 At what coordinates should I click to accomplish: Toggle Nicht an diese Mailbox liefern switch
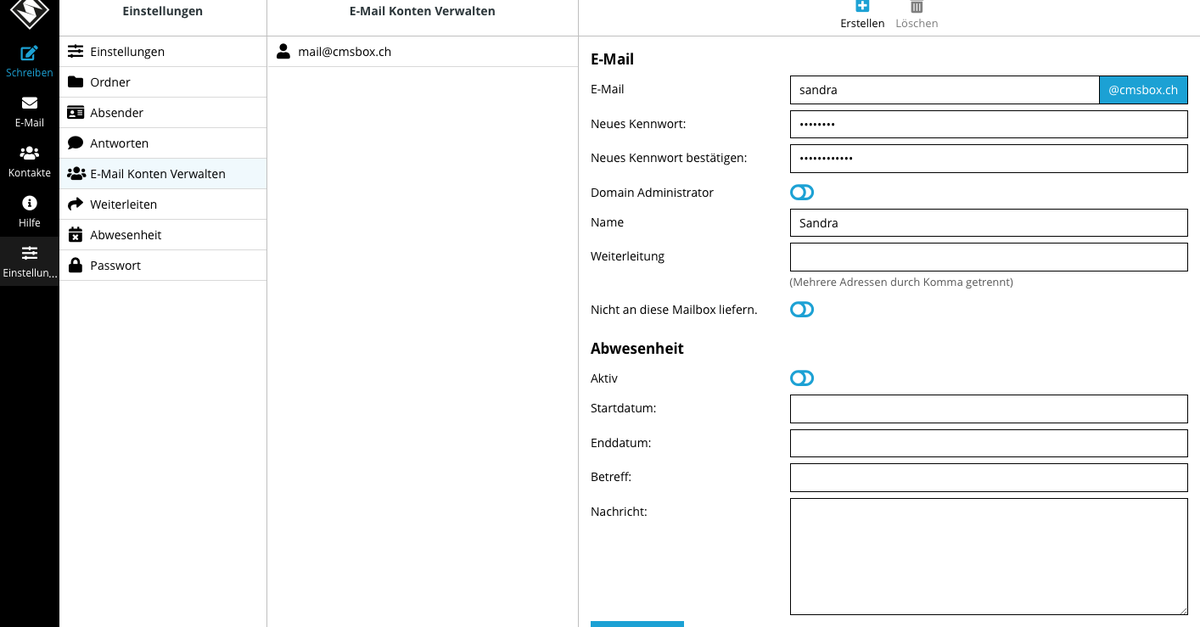tap(802, 309)
